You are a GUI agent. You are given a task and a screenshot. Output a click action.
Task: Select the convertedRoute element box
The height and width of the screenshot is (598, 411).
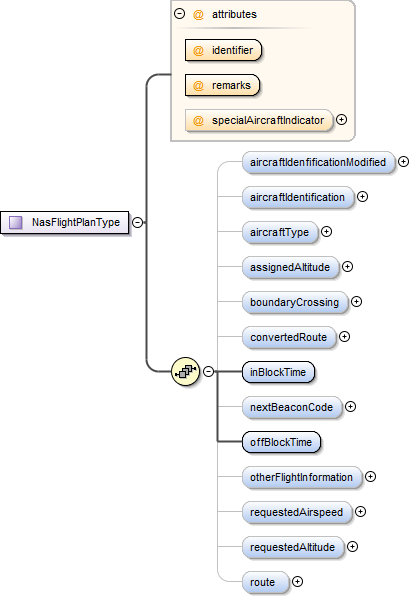click(x=289, y=337)
